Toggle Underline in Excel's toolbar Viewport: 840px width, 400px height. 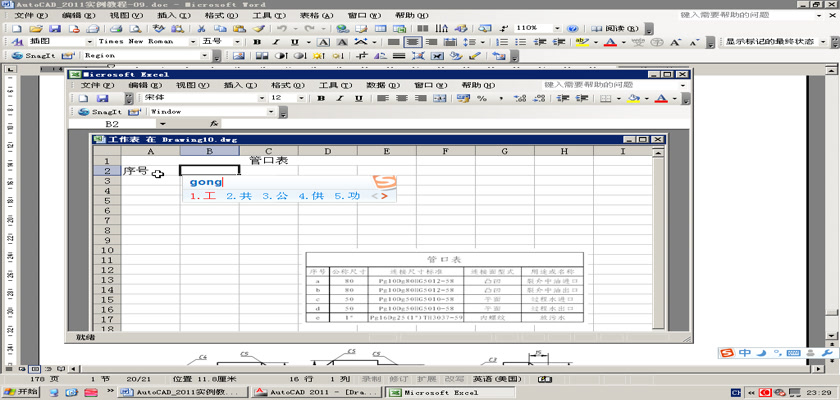click(x=359, y=99)
